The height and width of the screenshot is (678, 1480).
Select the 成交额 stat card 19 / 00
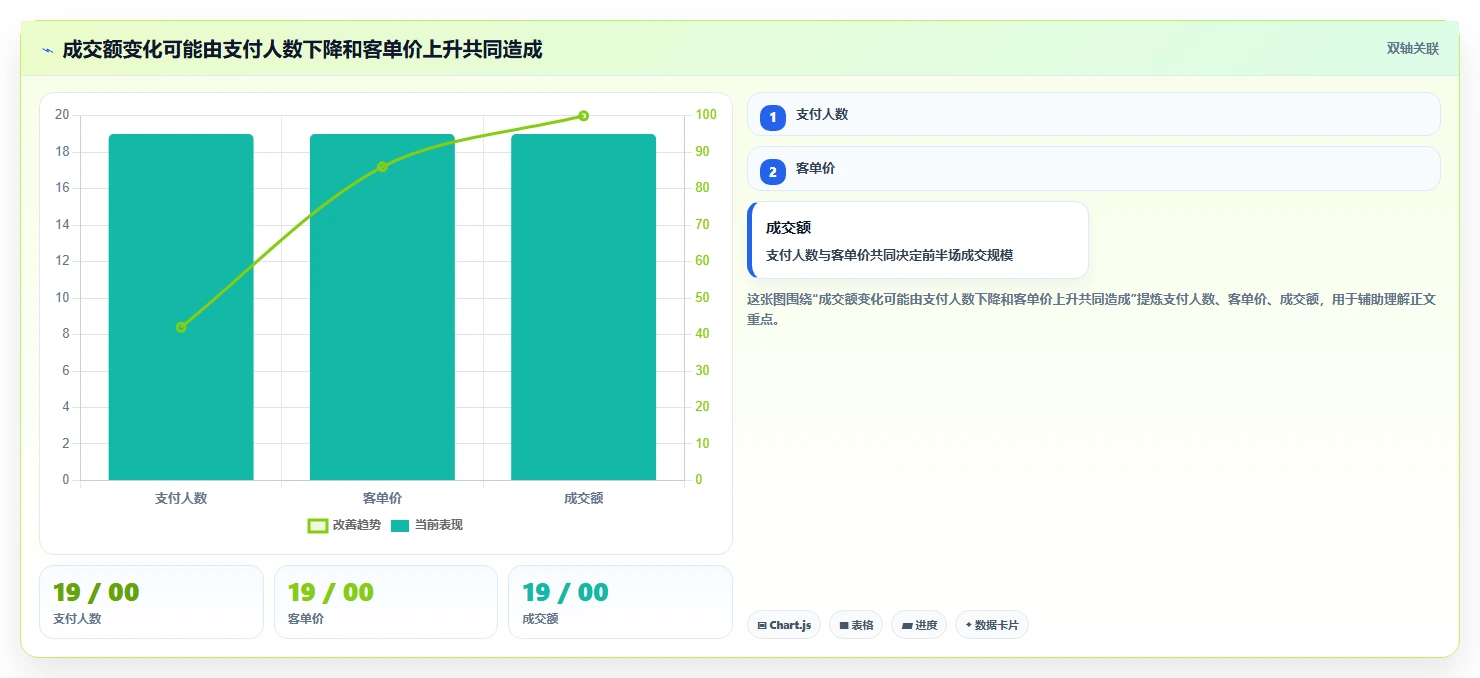tap(620, 602)
